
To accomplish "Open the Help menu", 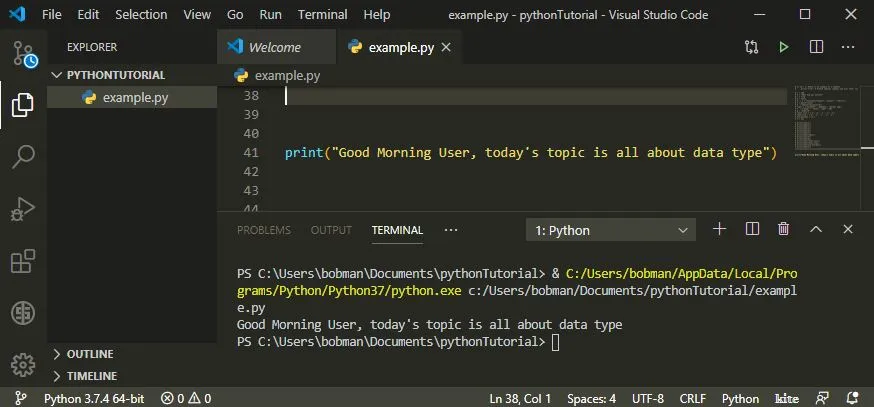I will point(377,14).
